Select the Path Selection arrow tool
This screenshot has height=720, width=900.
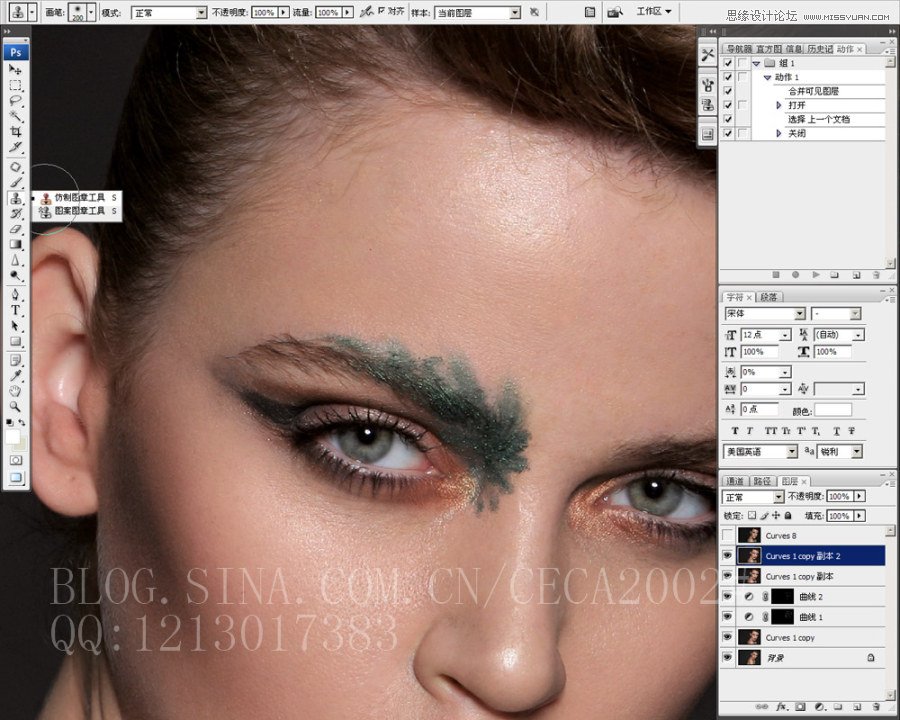coord(15,326)
